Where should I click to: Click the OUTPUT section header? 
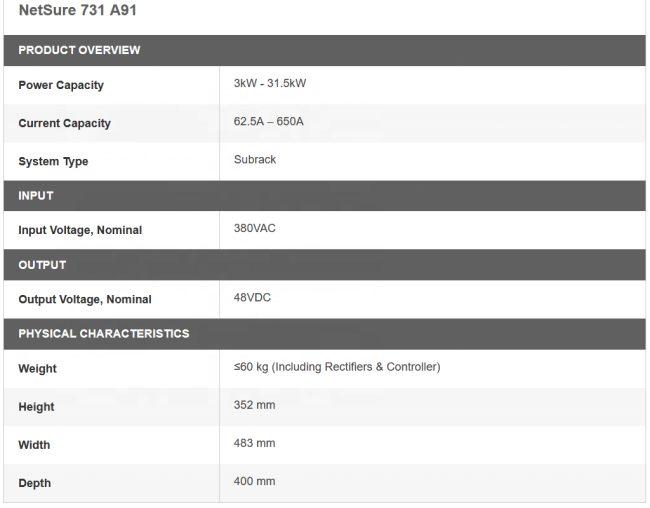click(x=325, y=265)
